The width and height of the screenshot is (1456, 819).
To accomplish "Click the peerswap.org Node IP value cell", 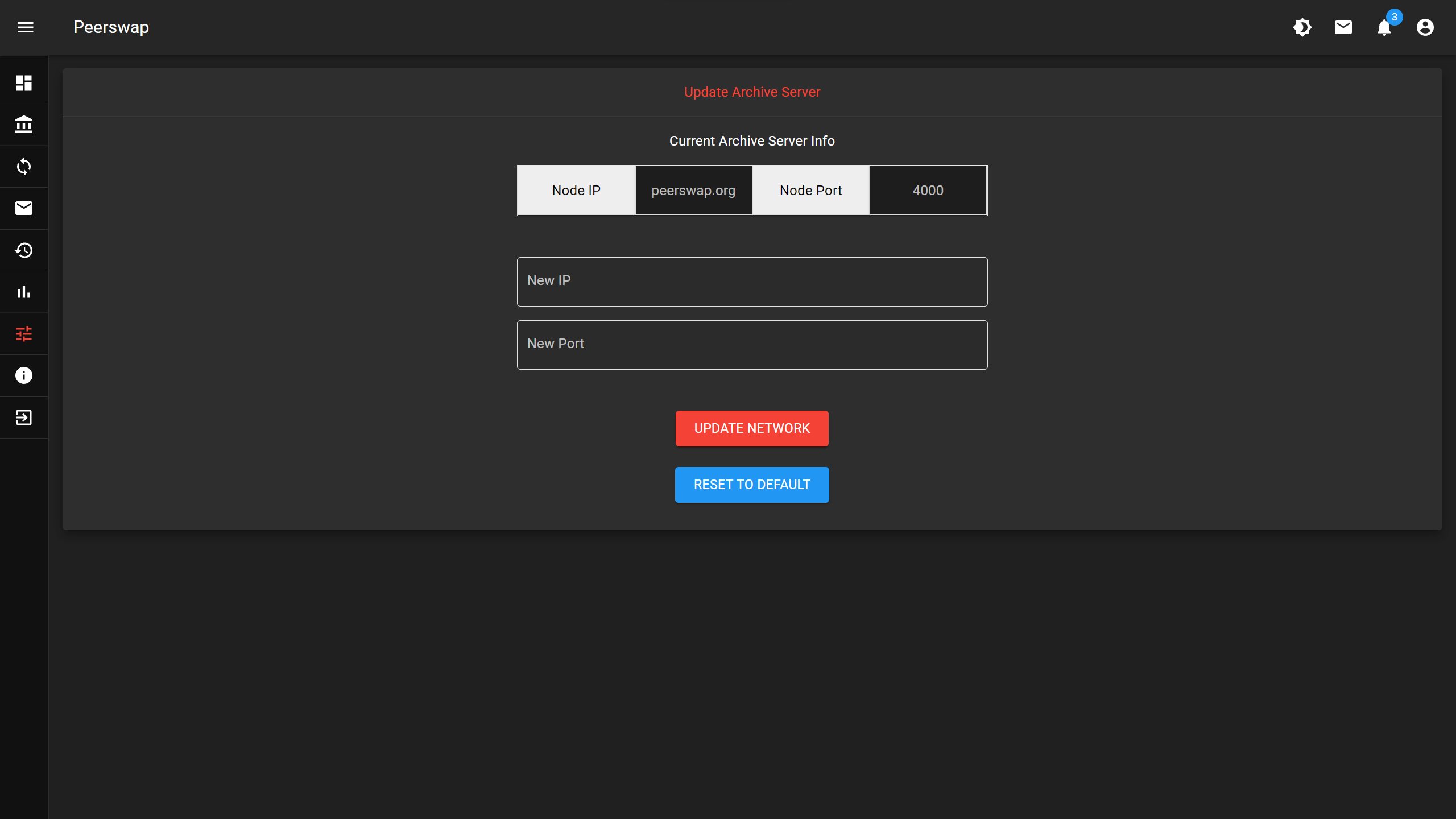I will point(693,191).
